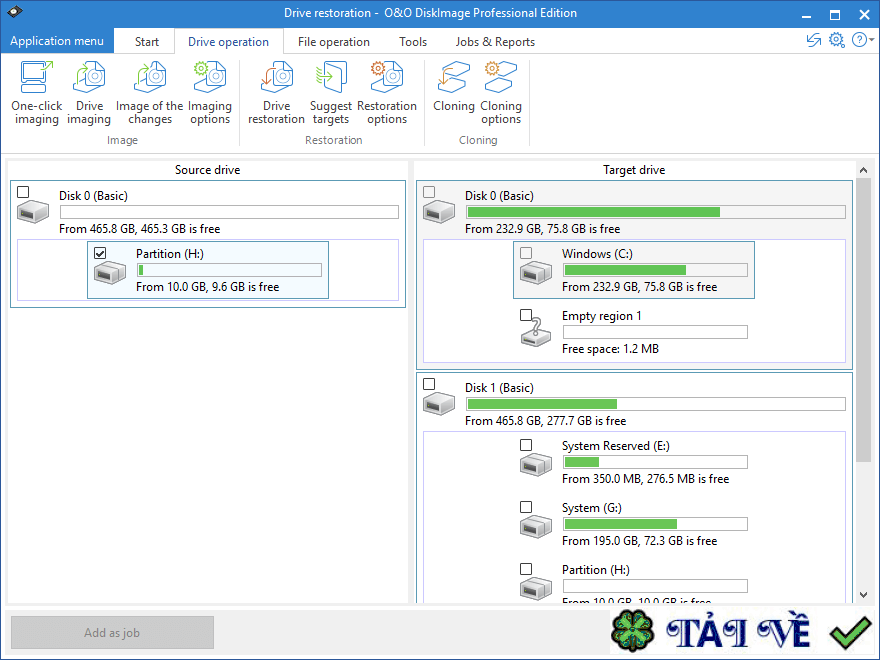880x660 pixels.
Task: Click the O&O DiskImage app logo icon
Action: pos(15,12)
